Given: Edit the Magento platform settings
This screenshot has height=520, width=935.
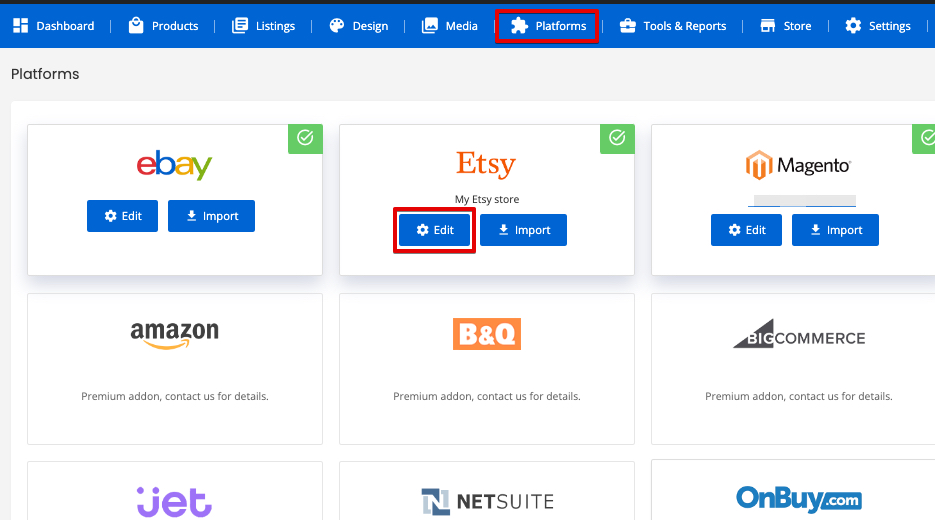Looking at the screenshot, I should click(x=746, y=230).
